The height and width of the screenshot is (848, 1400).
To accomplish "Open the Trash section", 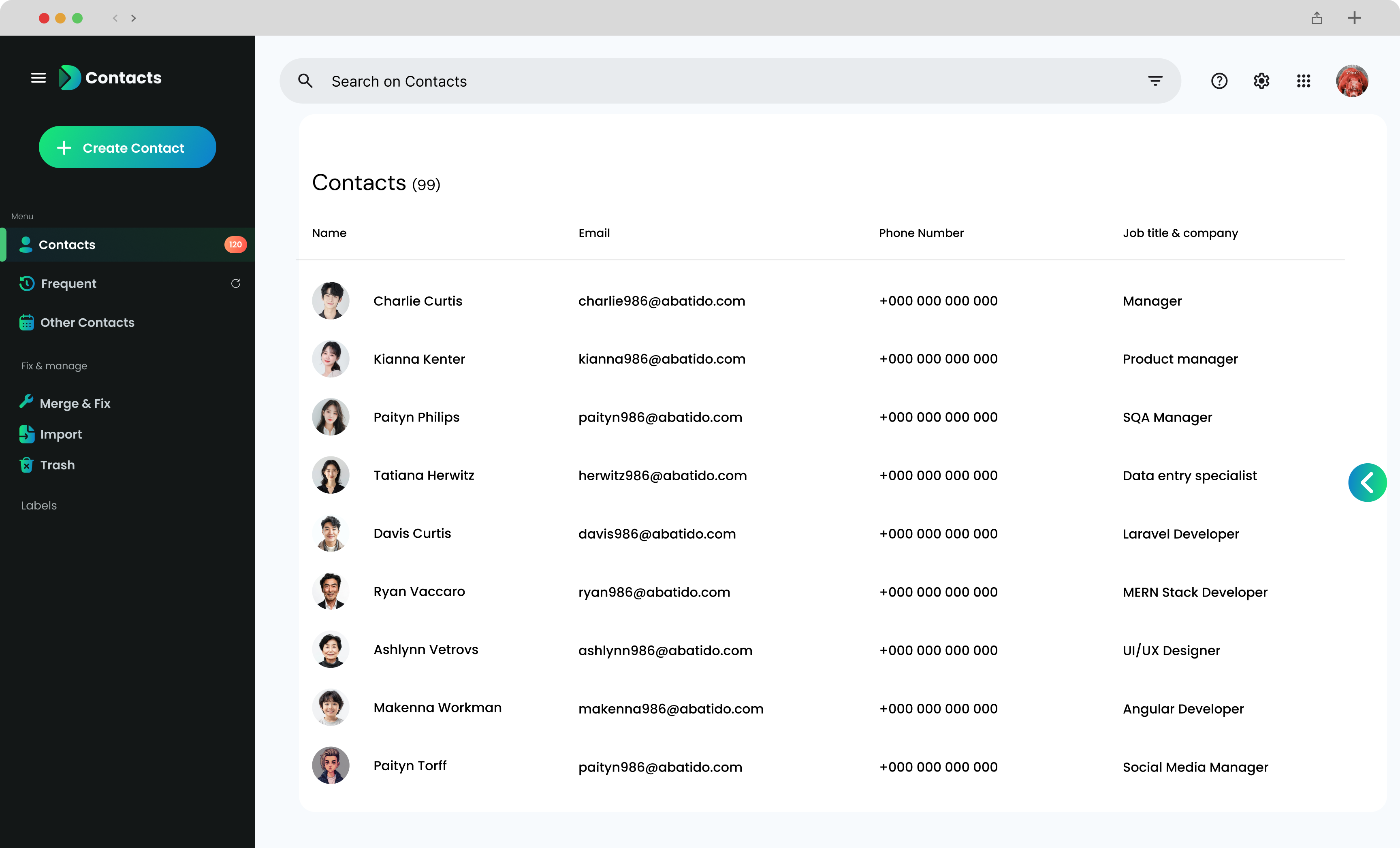I will click(57, 464).
